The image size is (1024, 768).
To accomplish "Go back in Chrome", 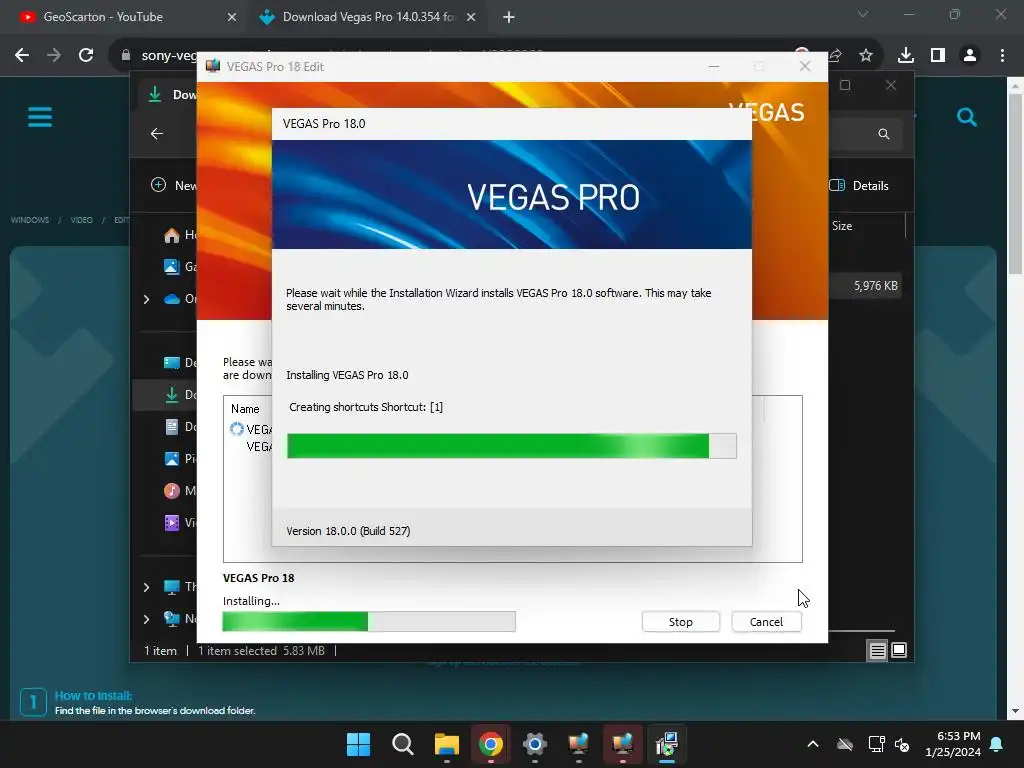I will [22, 56].
